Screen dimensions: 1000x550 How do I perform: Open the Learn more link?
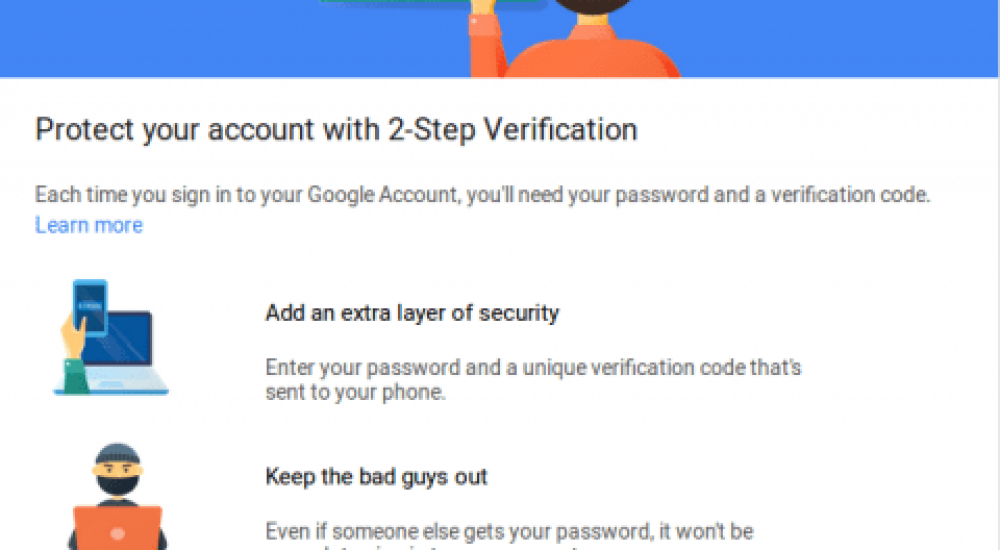point(88,225)
